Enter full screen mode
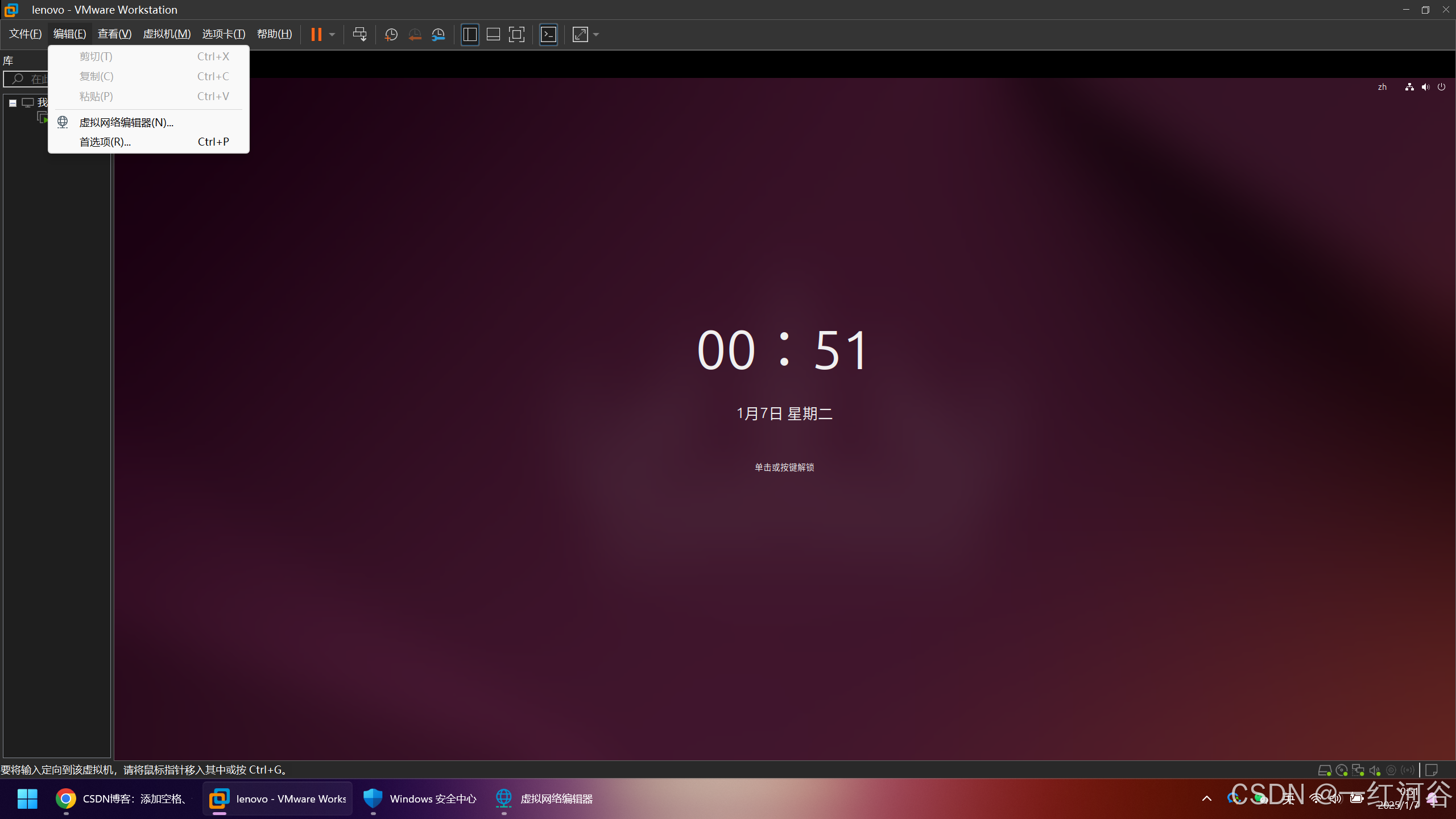 (x=516, y=34)
